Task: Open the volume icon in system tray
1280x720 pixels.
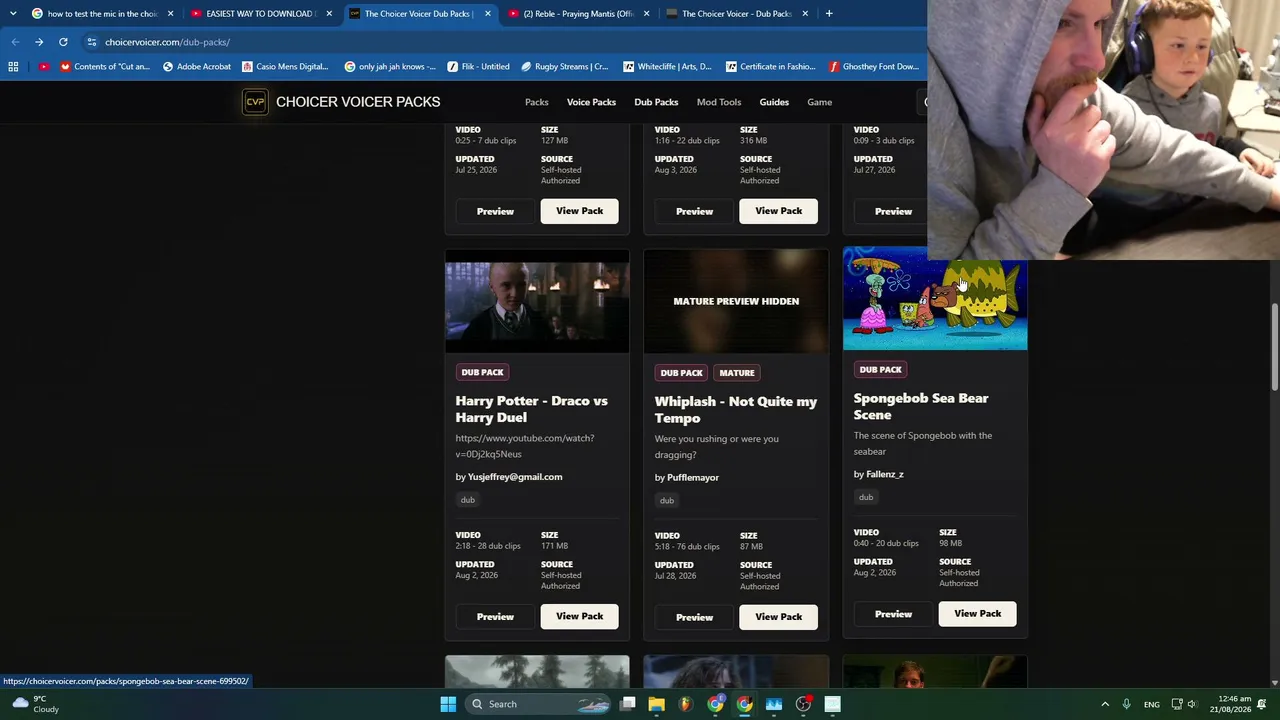Action: click(1192, 704)
